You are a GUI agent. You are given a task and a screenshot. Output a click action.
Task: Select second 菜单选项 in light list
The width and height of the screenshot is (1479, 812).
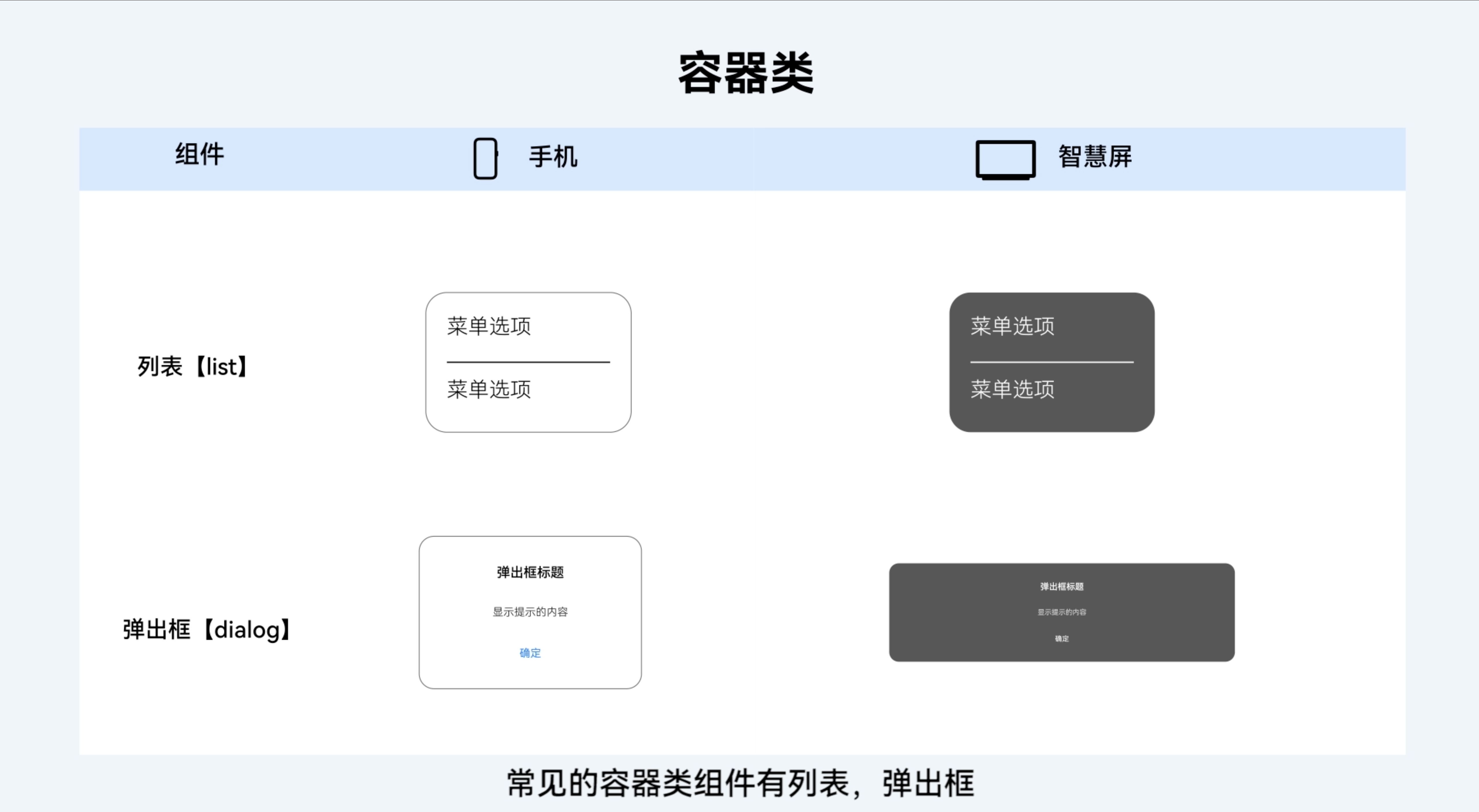[488, 389]
